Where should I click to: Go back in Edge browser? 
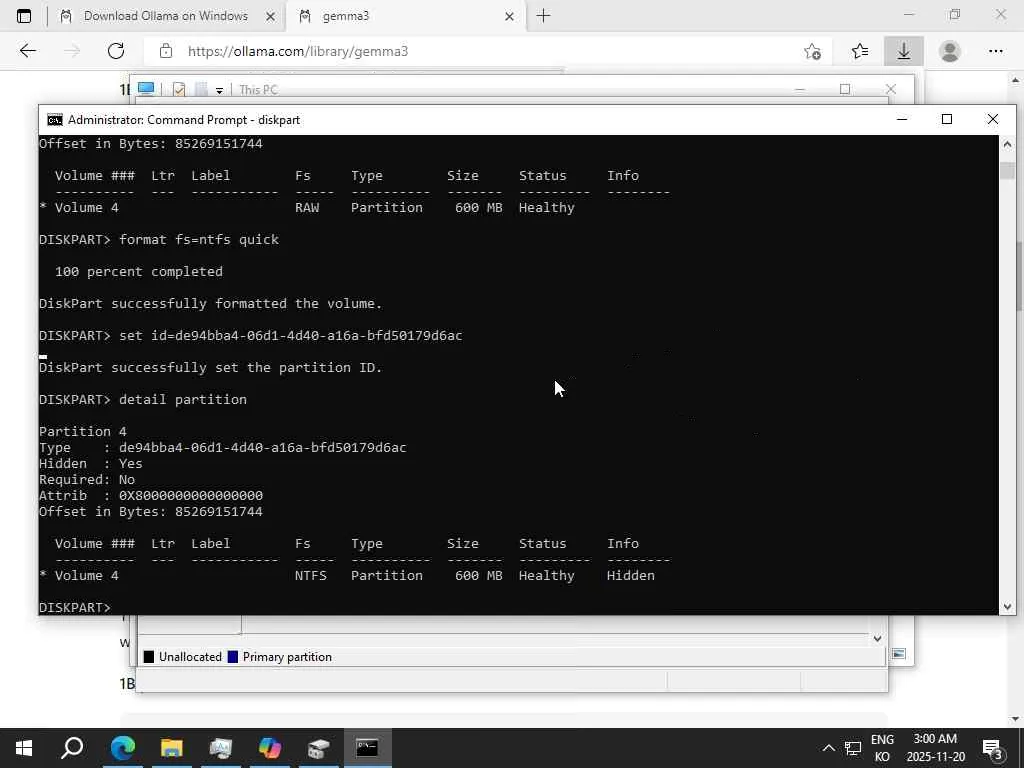point(27,51)
